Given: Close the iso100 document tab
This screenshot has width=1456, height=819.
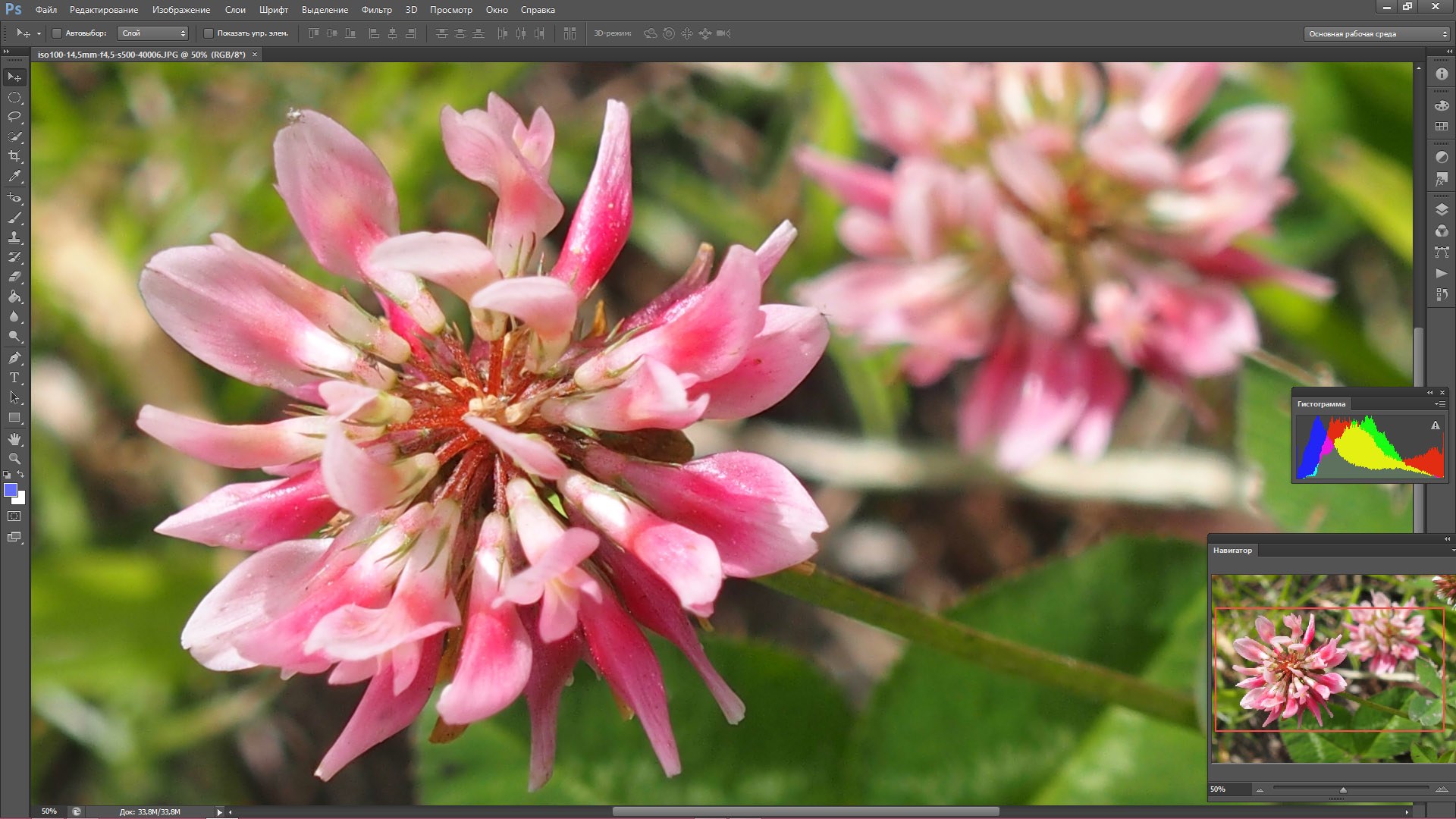Looking at the screenshot, I should coord(255,55).
